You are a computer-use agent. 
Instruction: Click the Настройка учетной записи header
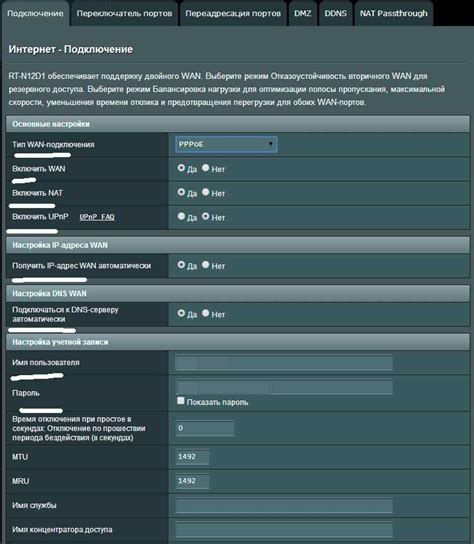click(x=238, y=342)
